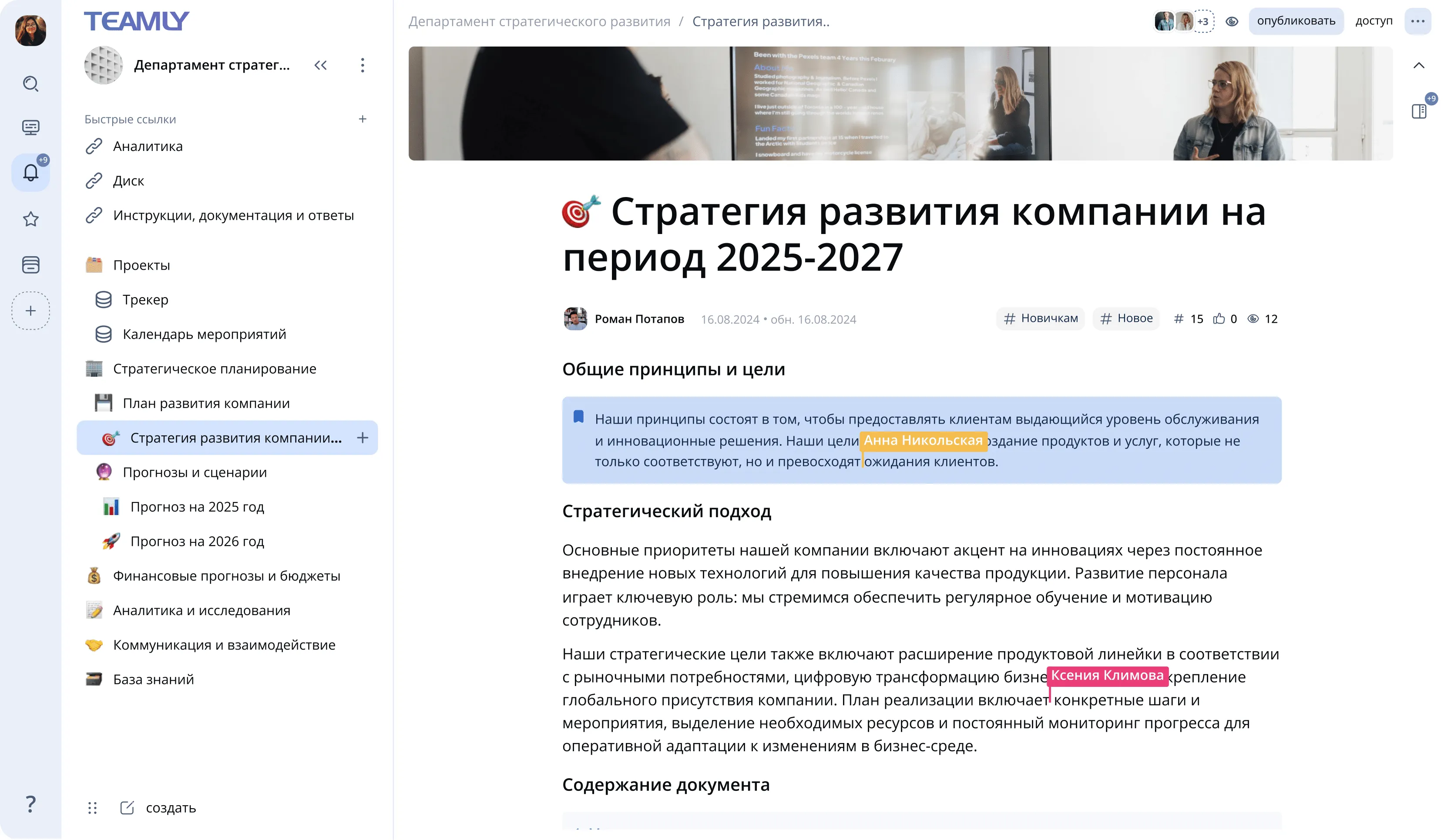Open favorites star icon

point(30,219)
